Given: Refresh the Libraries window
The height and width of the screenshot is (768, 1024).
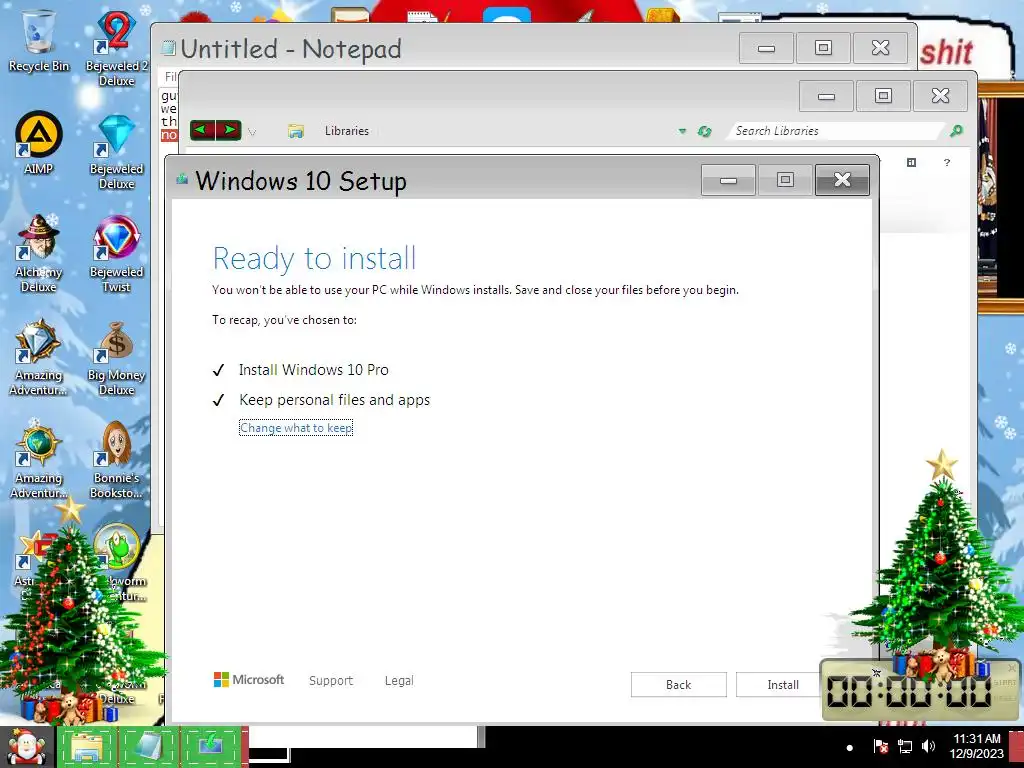Looking at the screenshot, I should point(704,131).
